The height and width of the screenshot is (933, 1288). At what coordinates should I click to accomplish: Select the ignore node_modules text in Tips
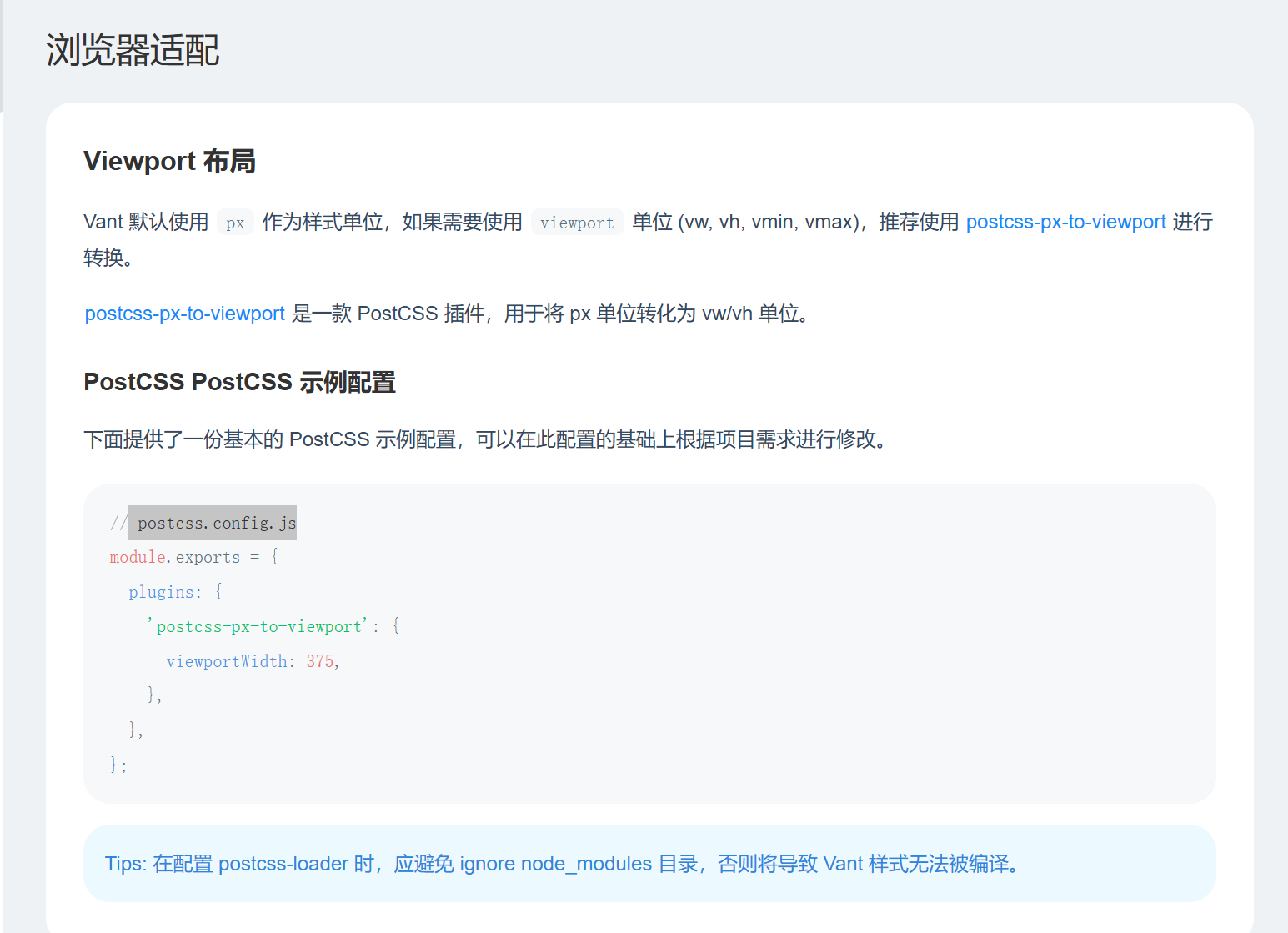[555, 864]
